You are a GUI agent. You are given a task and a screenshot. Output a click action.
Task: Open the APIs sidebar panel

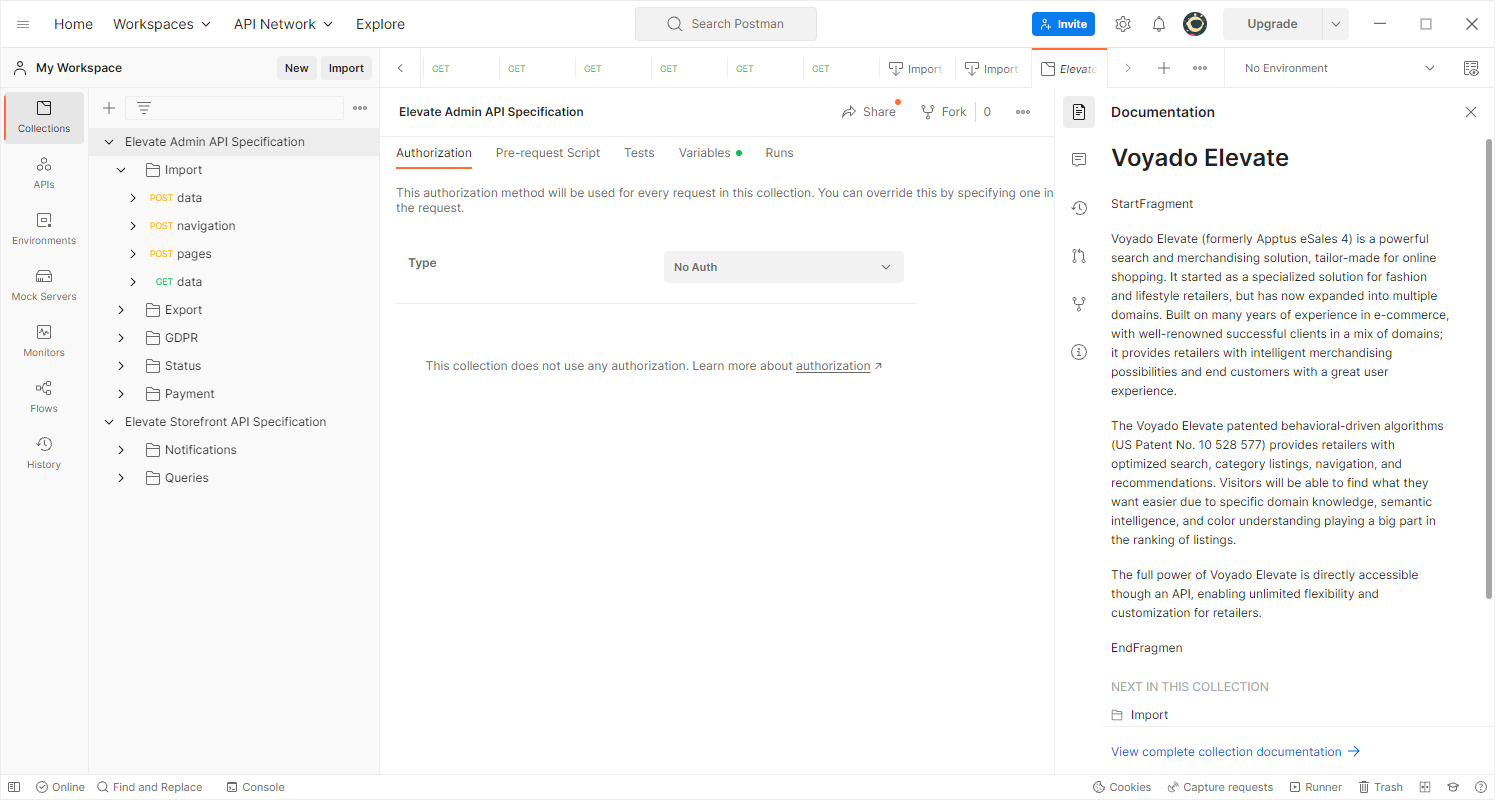(44, 173)
